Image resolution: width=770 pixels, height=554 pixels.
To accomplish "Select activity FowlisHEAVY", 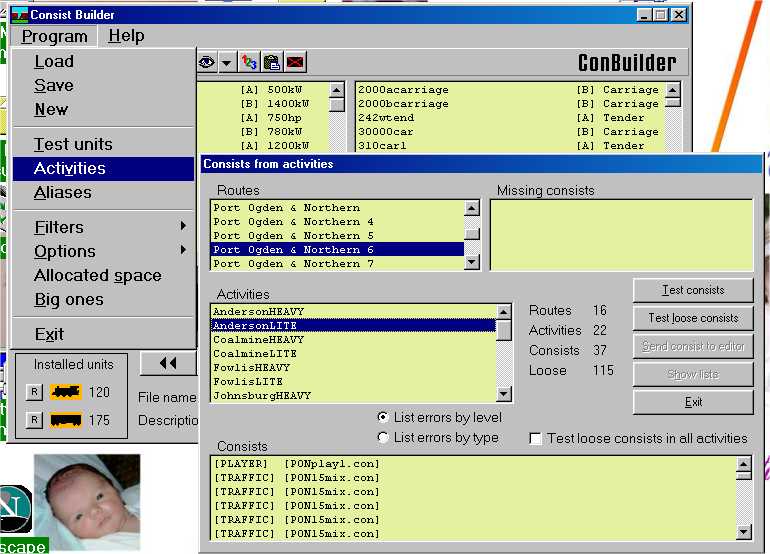I will point(354,368).
